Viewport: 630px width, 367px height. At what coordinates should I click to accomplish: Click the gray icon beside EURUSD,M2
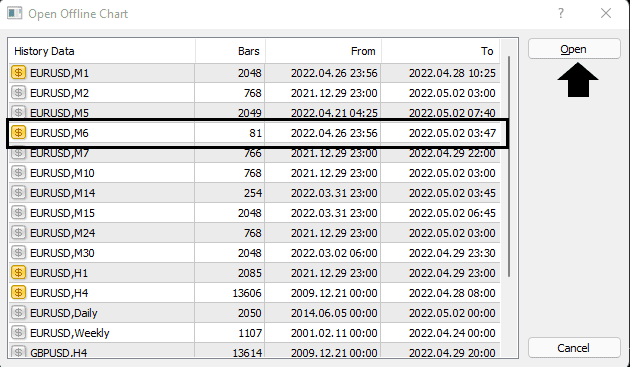point(18,93)
